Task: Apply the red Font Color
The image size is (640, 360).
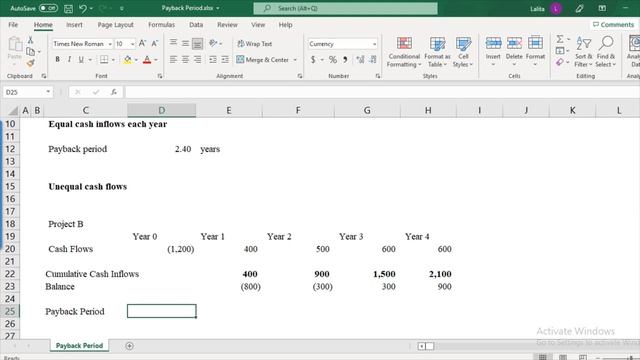Action: click(x=147, y=60)
